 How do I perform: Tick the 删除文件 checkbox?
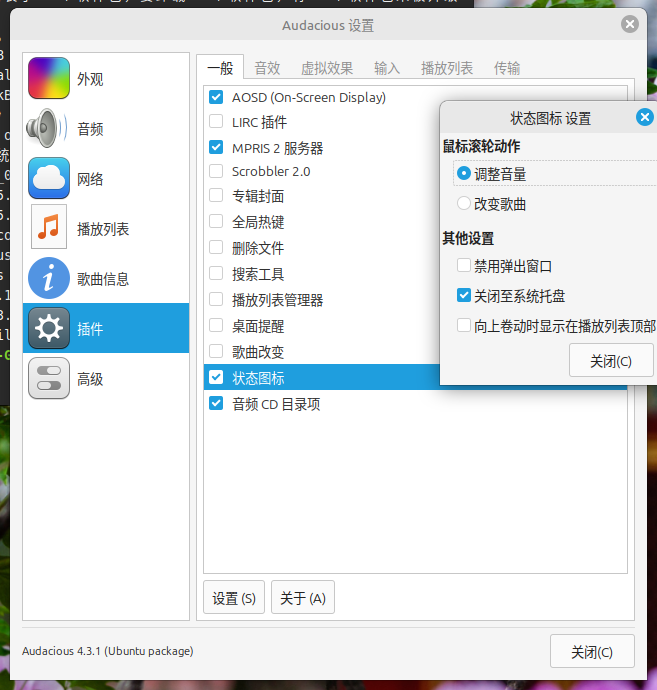pyautogui.click(x=216, y=247)
